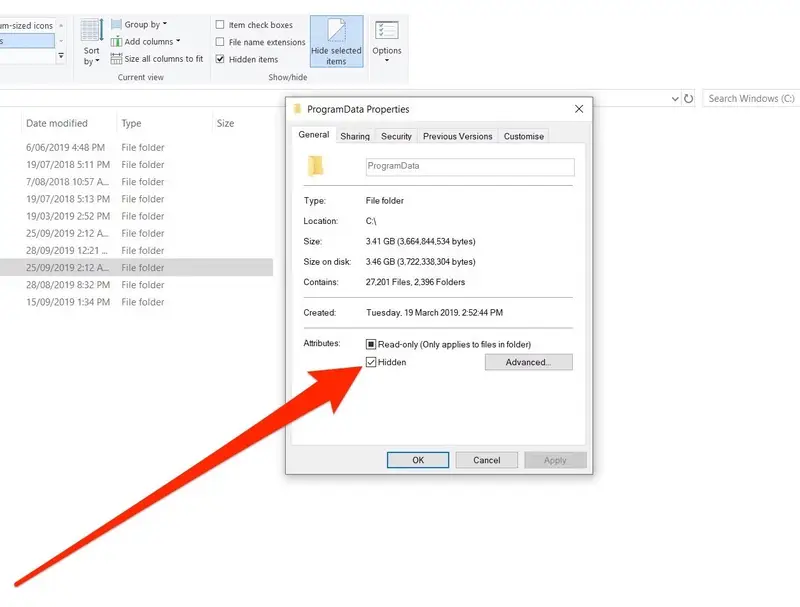Open the Add columns dropdown
This screenshot has height=607, width=800.
click(x=152, y=41)
